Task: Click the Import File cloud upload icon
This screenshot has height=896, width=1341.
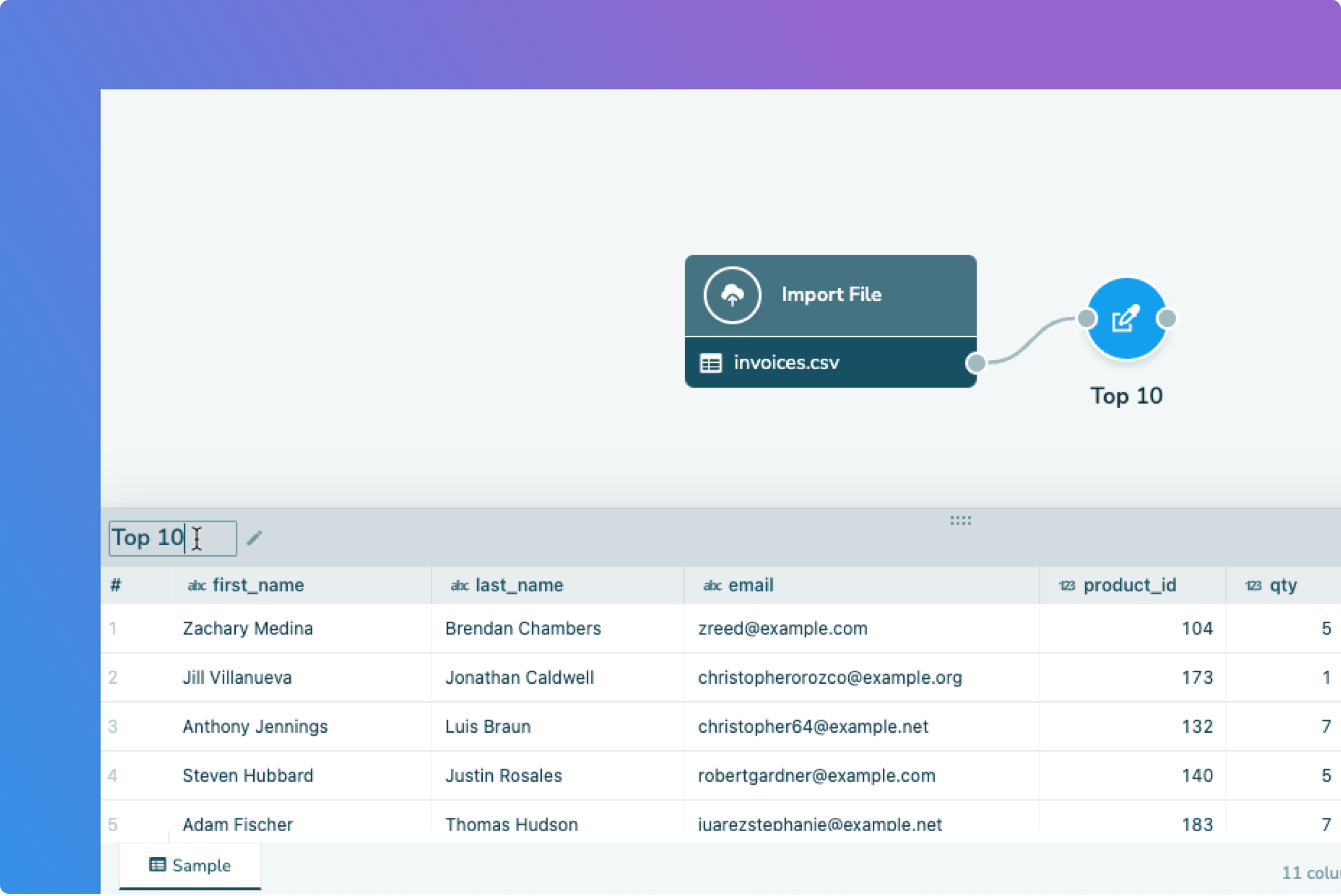Action: point(731,295)
